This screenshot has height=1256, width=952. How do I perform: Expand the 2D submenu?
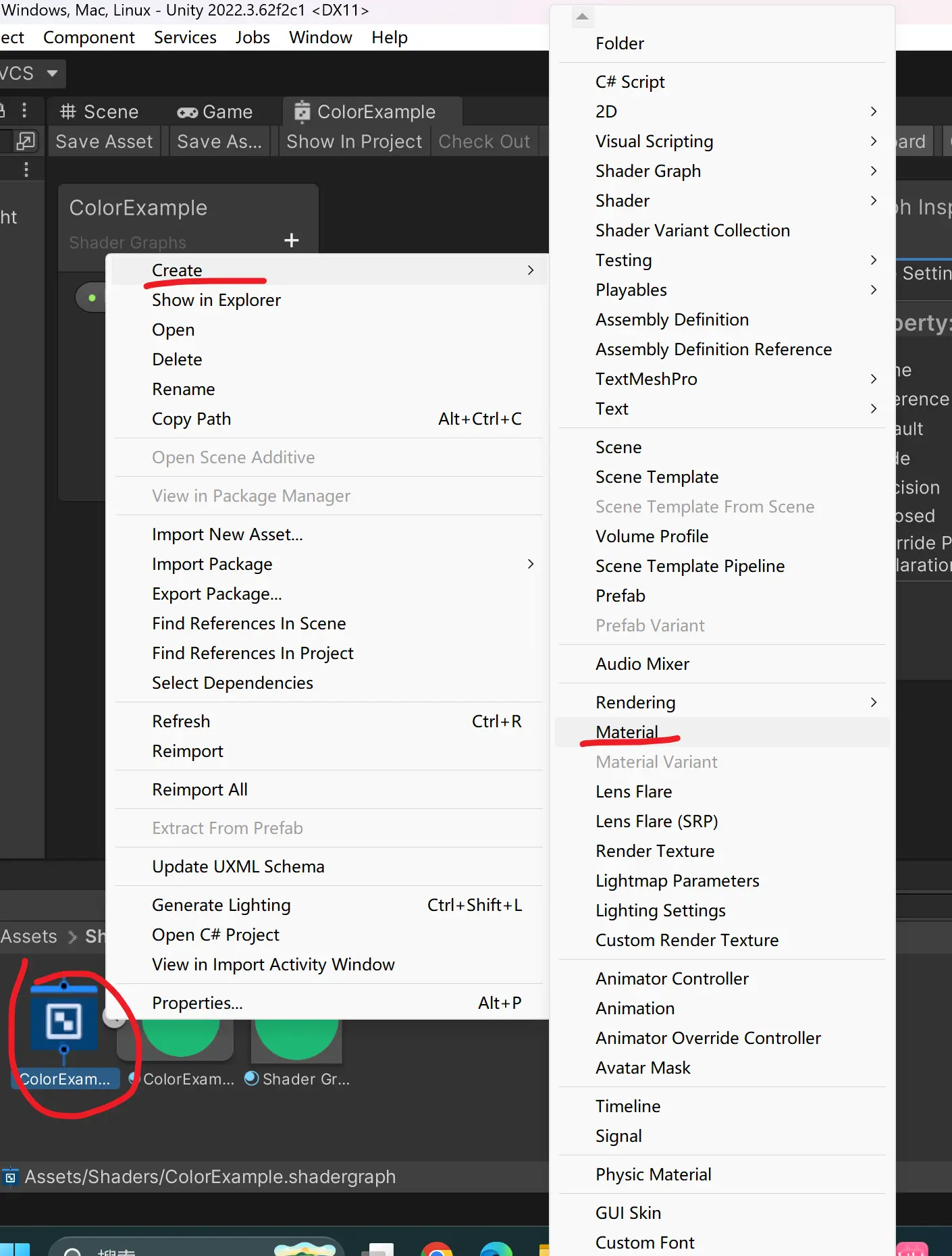(x=873, y=111)
